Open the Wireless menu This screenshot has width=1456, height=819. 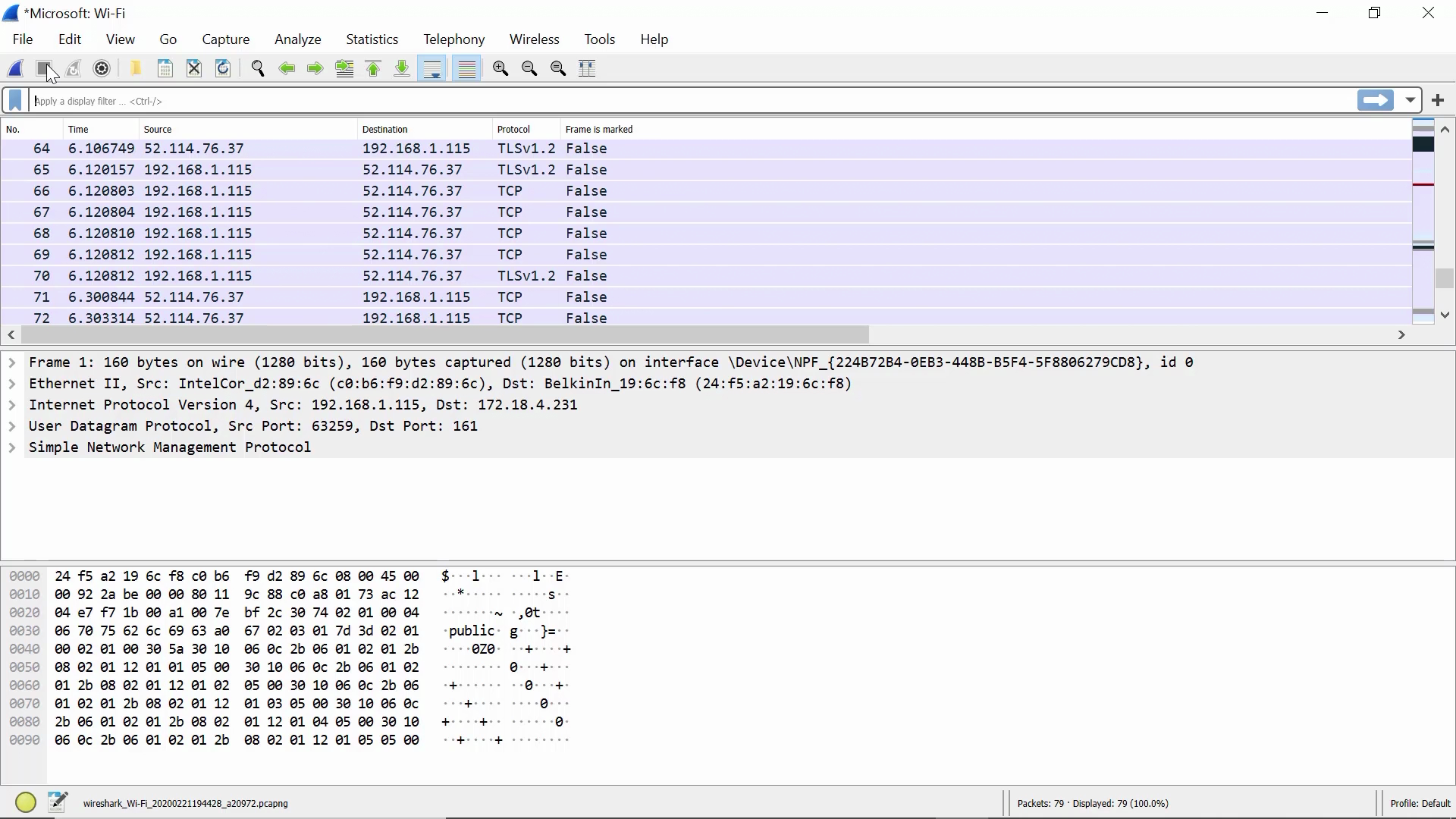(x=535, y=39)
